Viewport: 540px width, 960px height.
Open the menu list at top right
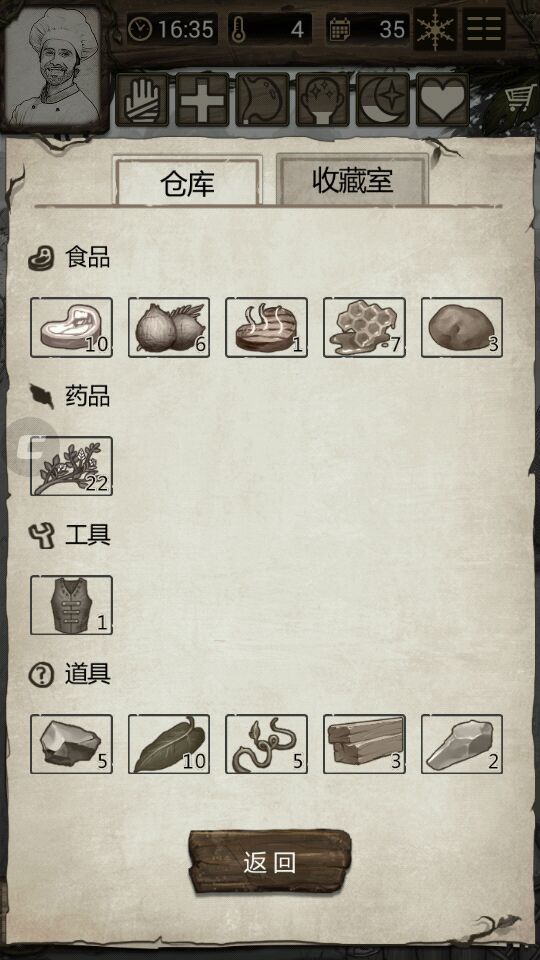(484, 29)
